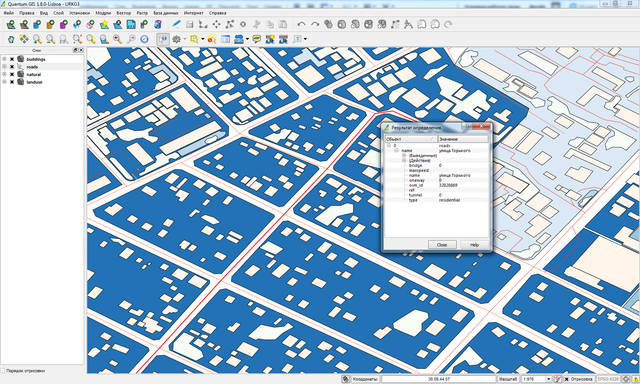Click the Zoom to Layer icon
Screen dimensions: 640x384
pyautogui.click(x=104, y=39)
